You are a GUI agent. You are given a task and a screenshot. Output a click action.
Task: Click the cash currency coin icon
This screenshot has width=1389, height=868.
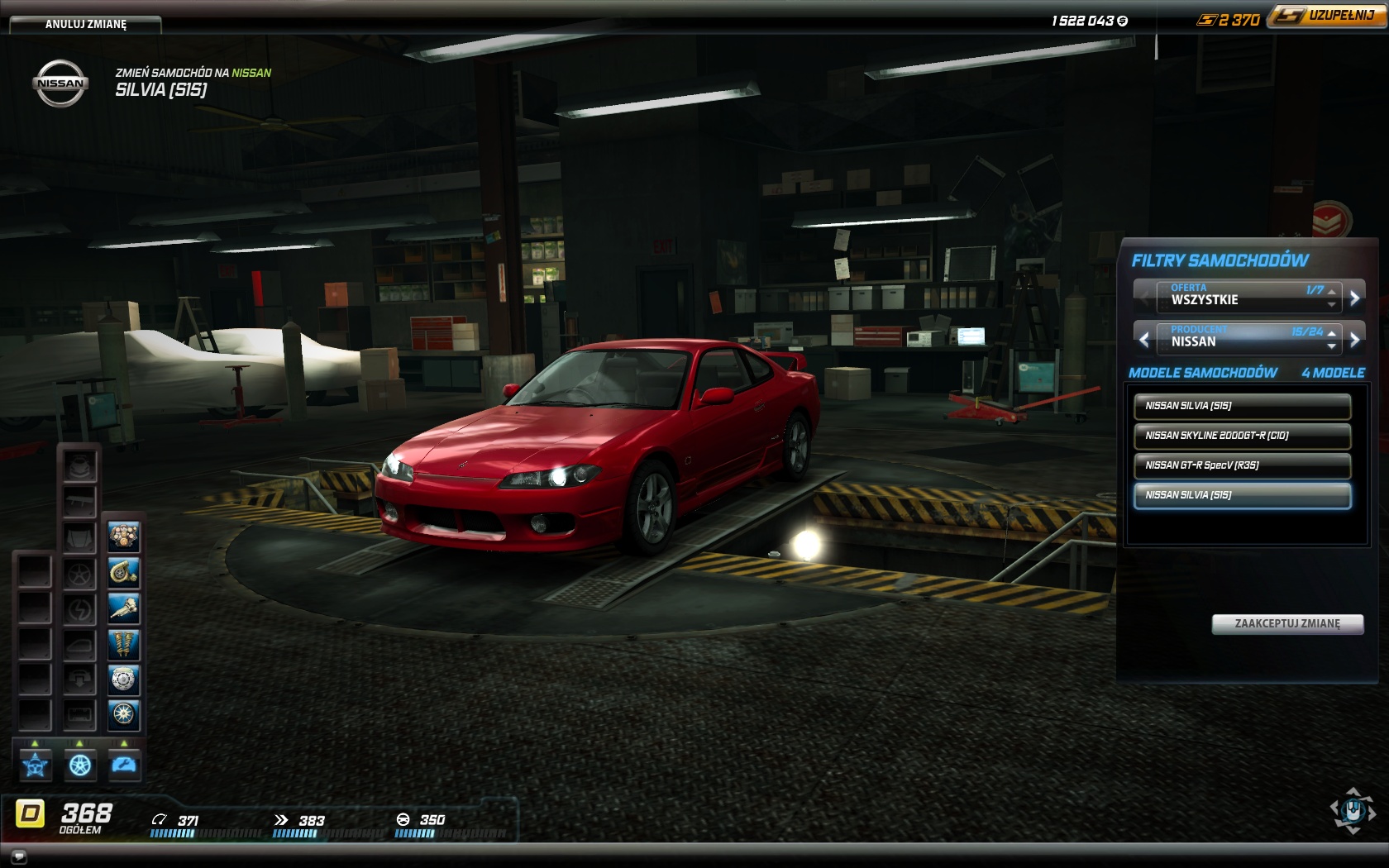click(x=1122, y=21)
